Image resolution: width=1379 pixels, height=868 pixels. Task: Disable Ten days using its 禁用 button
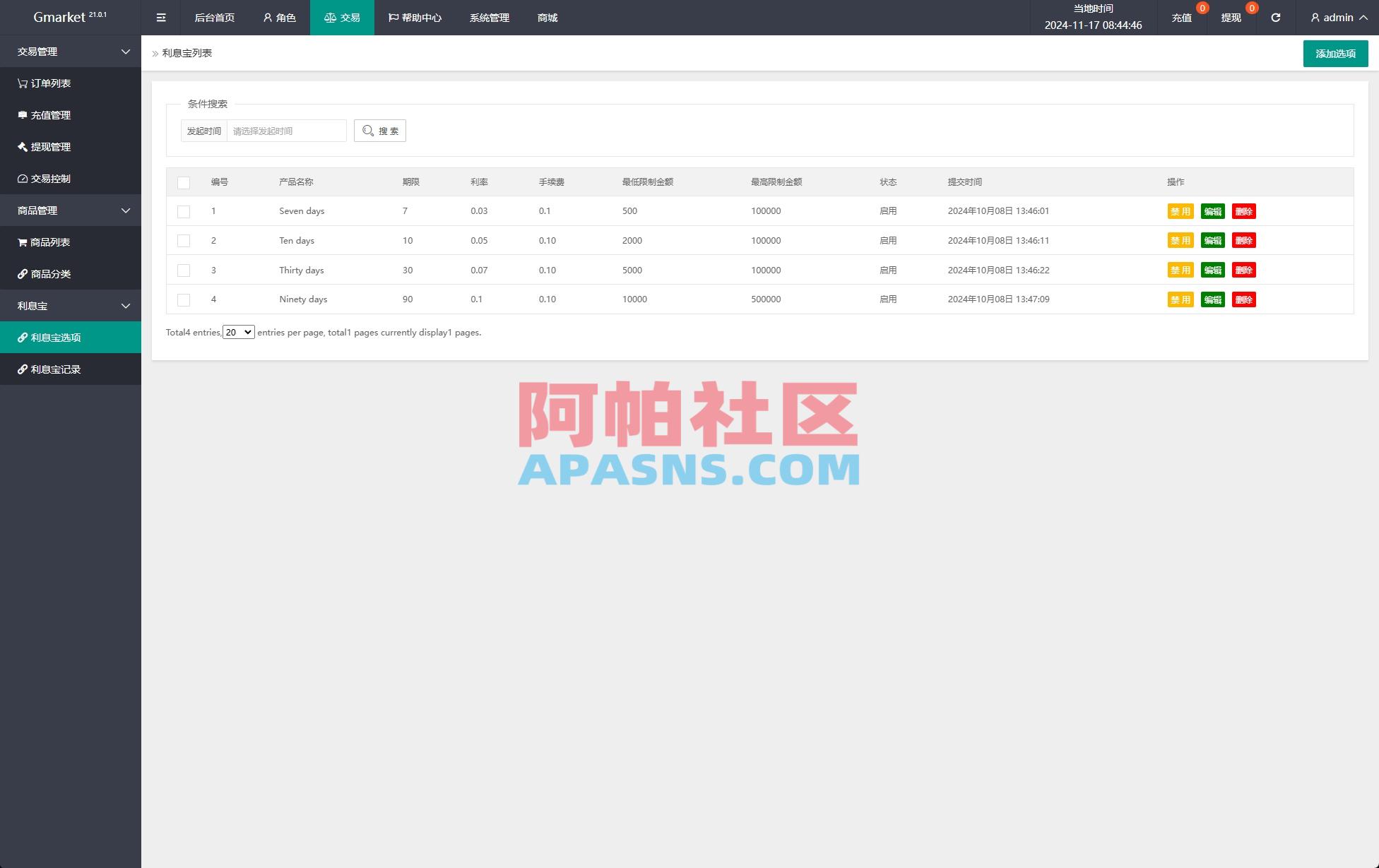pos(1180,240)
